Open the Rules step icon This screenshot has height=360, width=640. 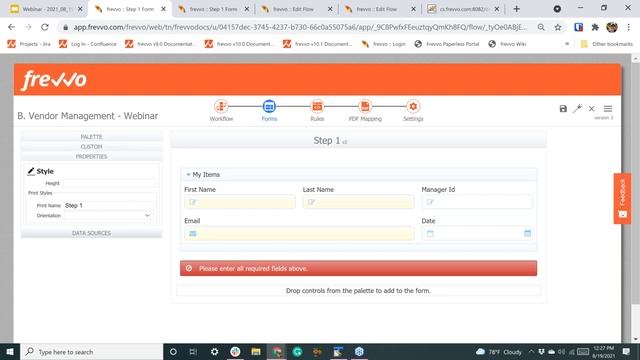pos(317,107)
